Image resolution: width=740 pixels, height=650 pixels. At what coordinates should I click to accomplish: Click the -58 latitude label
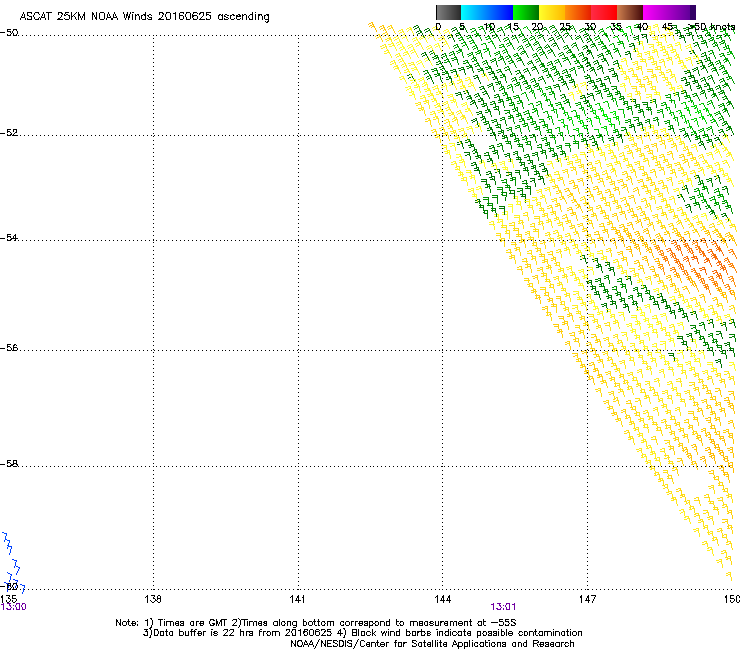coord(9,464)
